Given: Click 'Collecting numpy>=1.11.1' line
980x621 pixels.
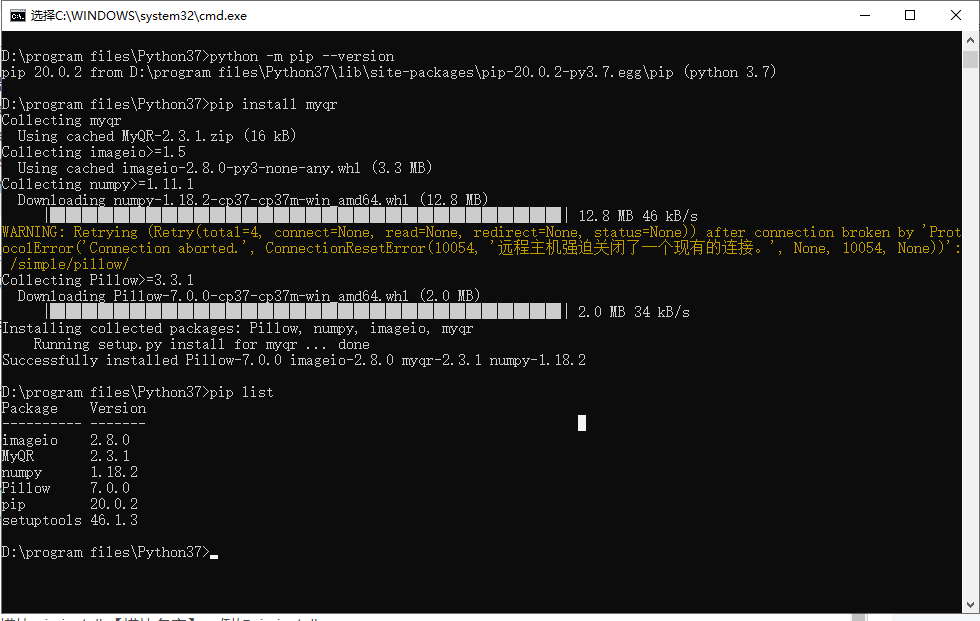Looking at the screenshot, I should (98, 184).
